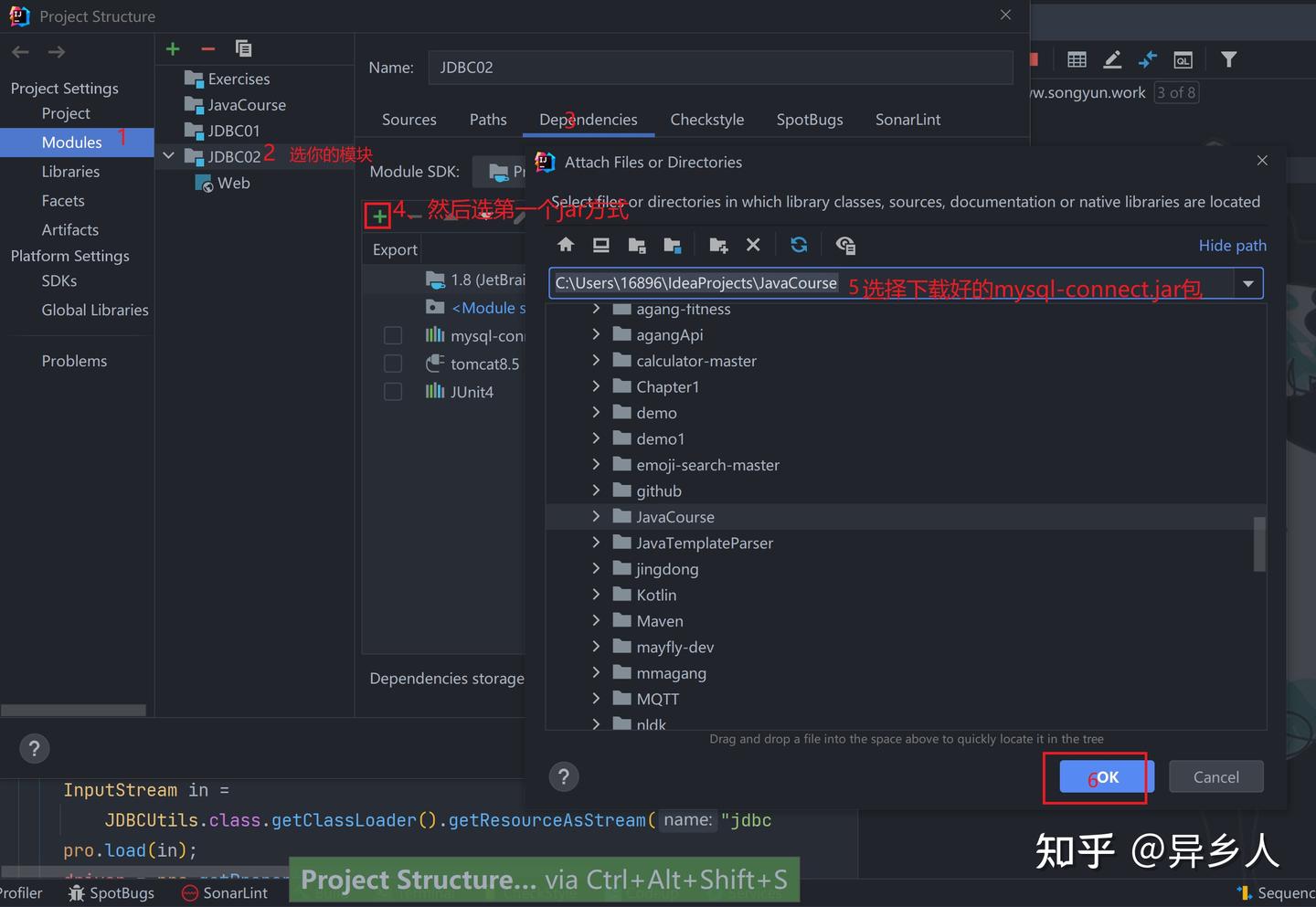Screen dimensions: 1316x907
Task: Collapse the JDBC02 module in the project tree
Action: (x=167, y=155)
